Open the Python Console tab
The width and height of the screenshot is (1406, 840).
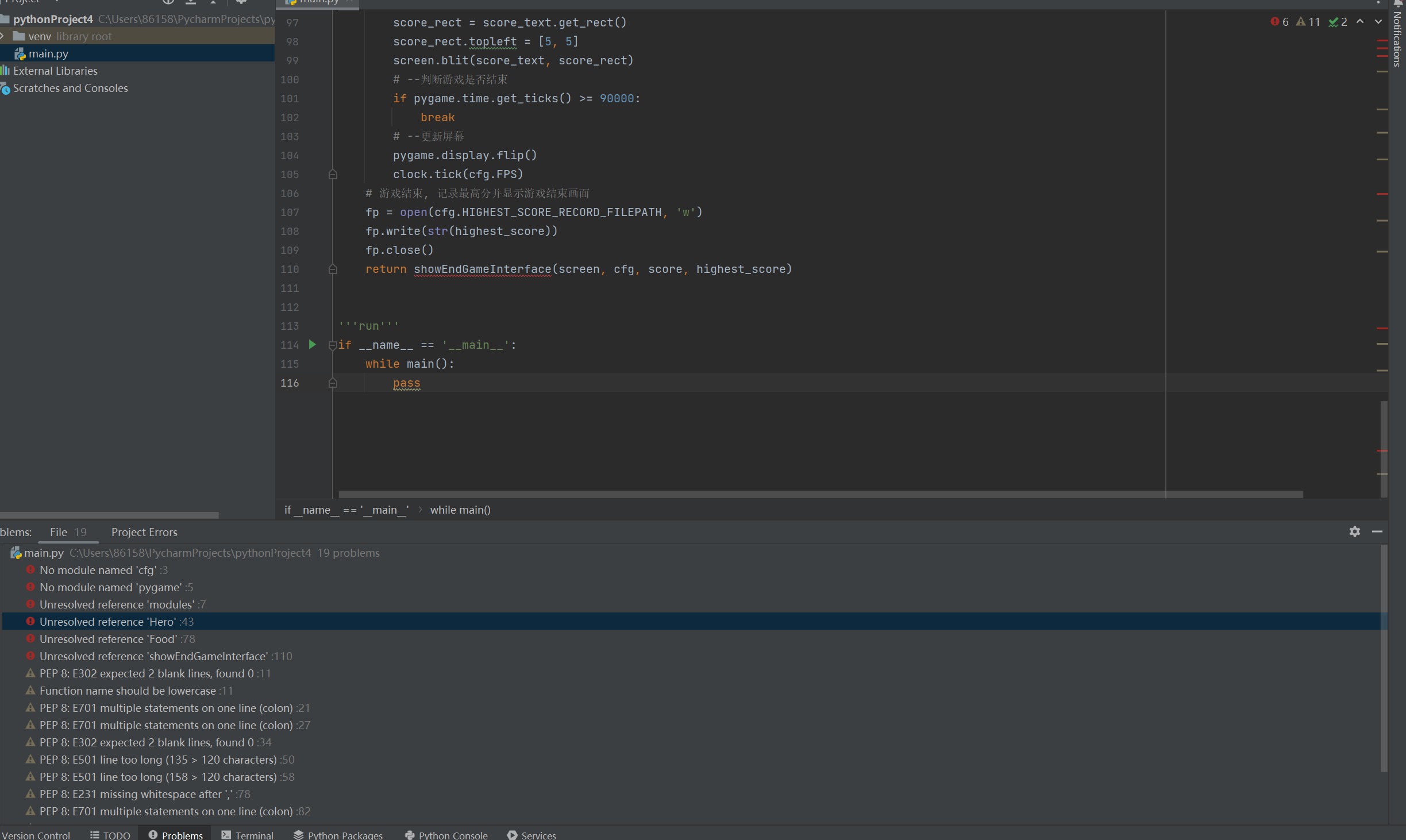pos(446,835)
